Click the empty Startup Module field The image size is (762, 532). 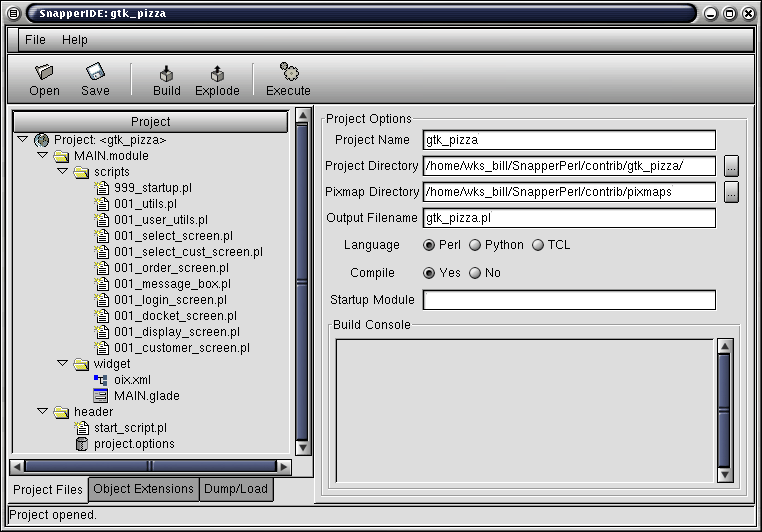click(569, 300)
